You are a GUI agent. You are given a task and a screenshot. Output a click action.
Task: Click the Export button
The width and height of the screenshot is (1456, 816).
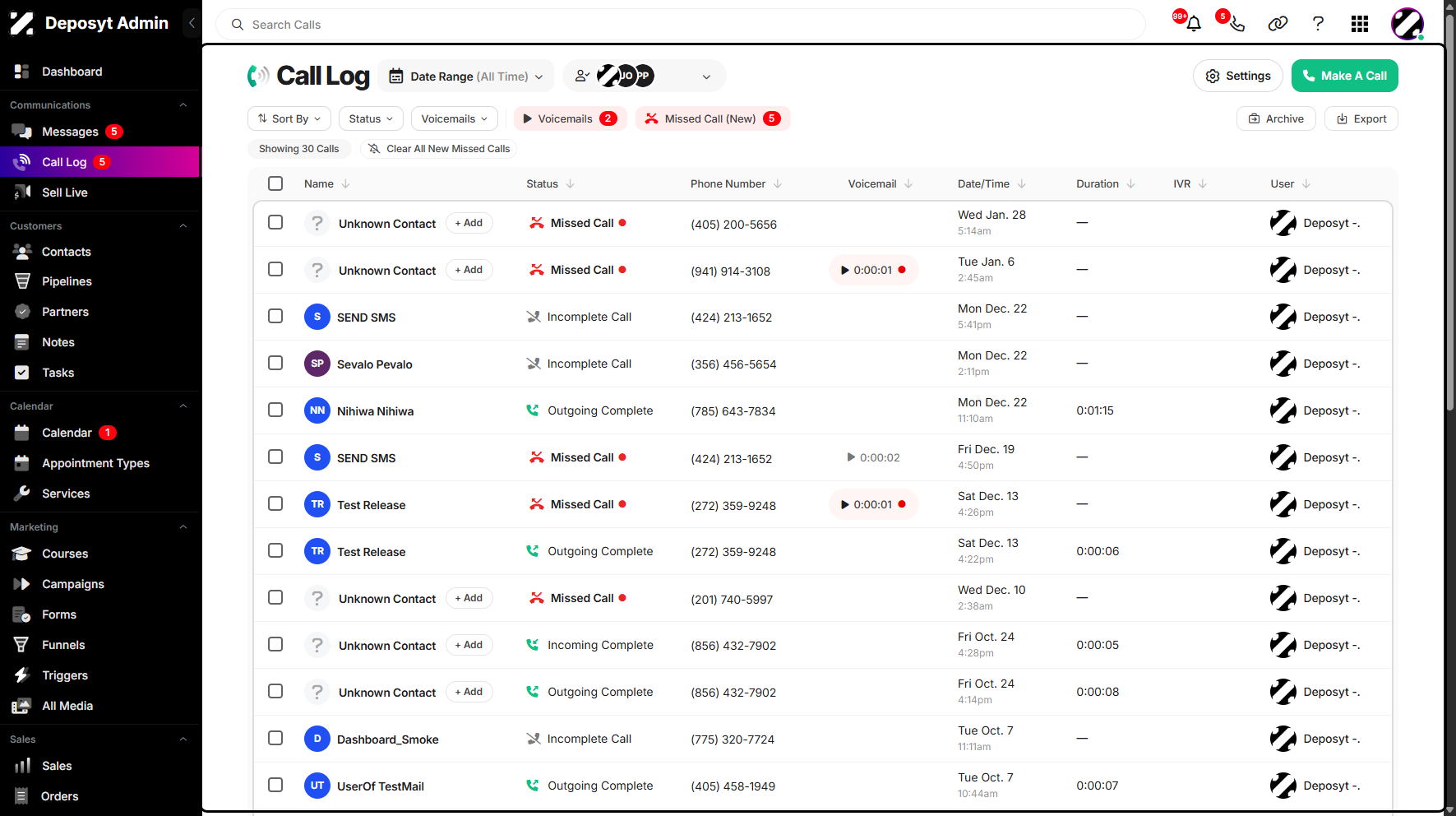tap(1361, 118)
